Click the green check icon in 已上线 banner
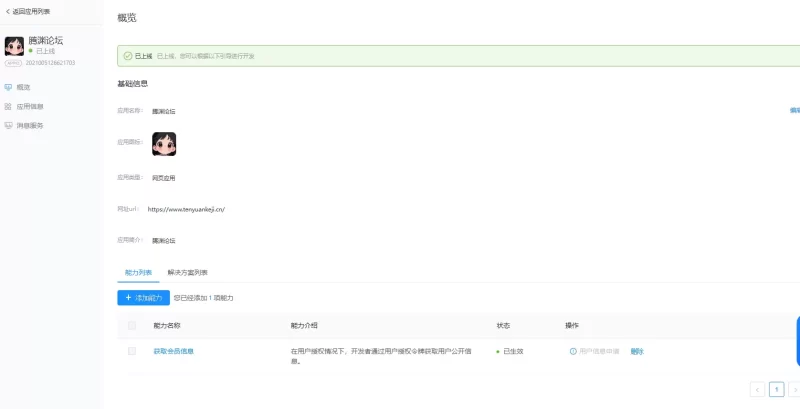Image resolution: width=800 pixels, height=409 pixels. [x=128, y=56]
